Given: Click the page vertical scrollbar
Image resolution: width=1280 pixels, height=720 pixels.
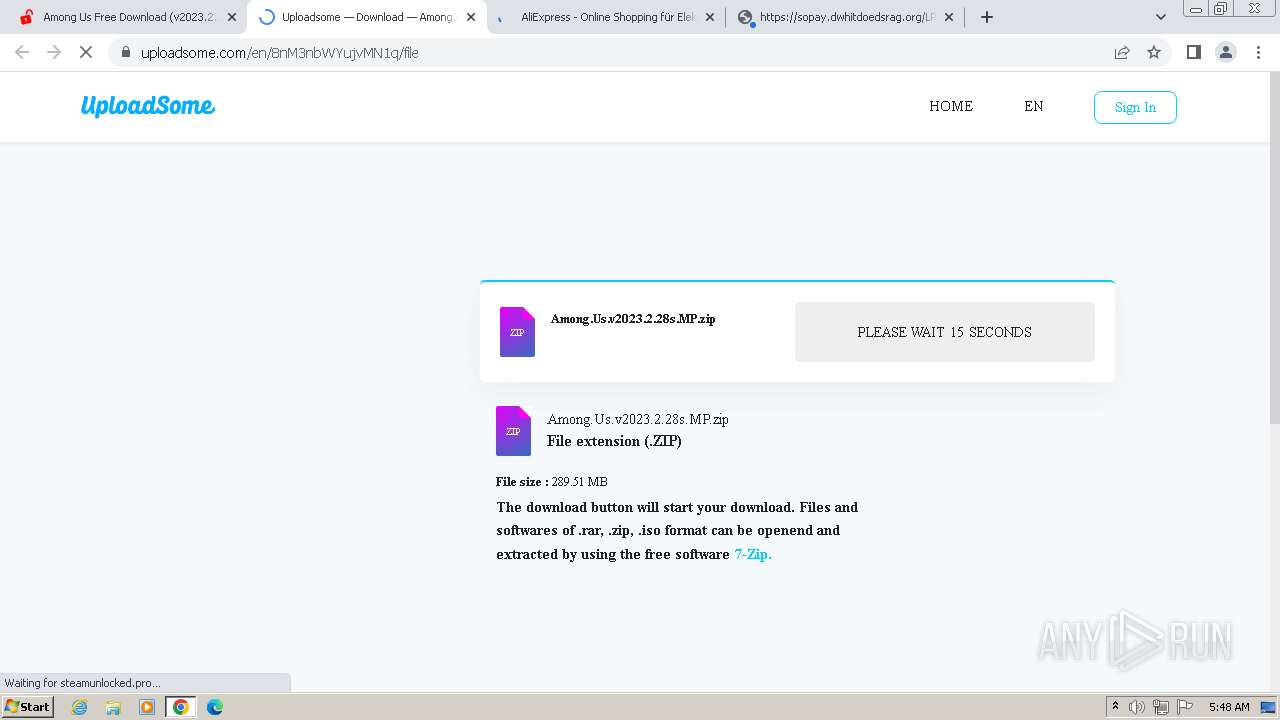Looking at the screenshot, I should click(1274, 250).
